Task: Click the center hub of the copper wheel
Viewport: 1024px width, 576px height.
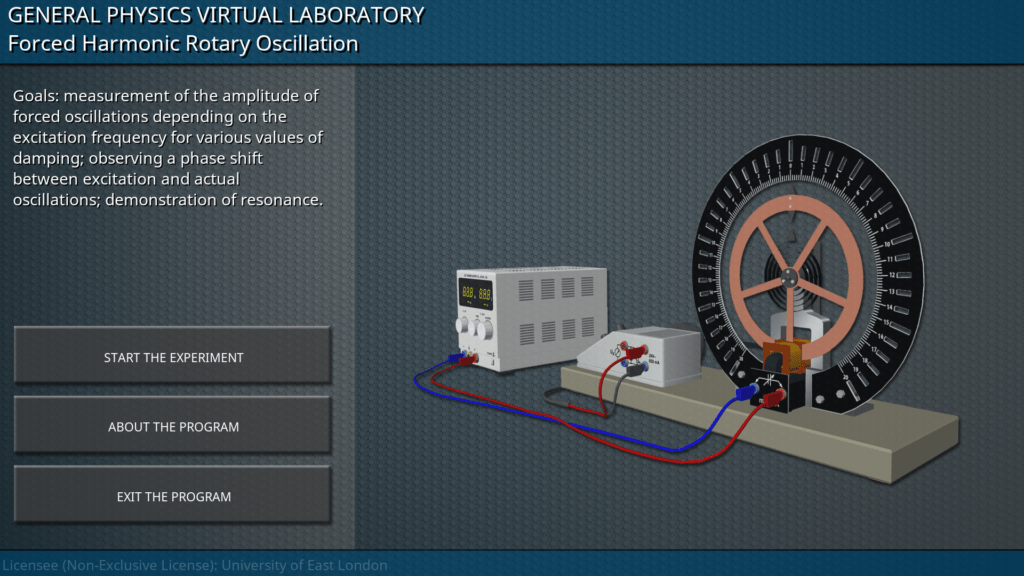Action: (789, 278)
